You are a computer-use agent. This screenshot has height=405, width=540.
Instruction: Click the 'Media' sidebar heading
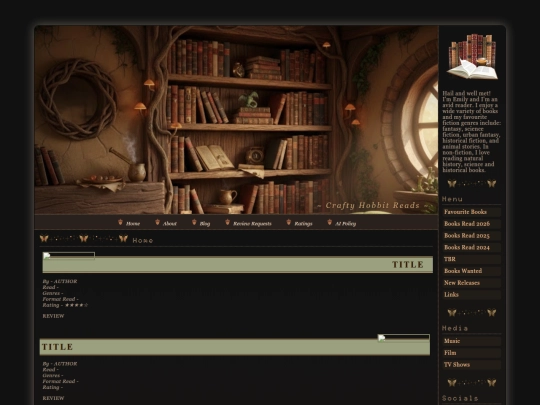455,328
